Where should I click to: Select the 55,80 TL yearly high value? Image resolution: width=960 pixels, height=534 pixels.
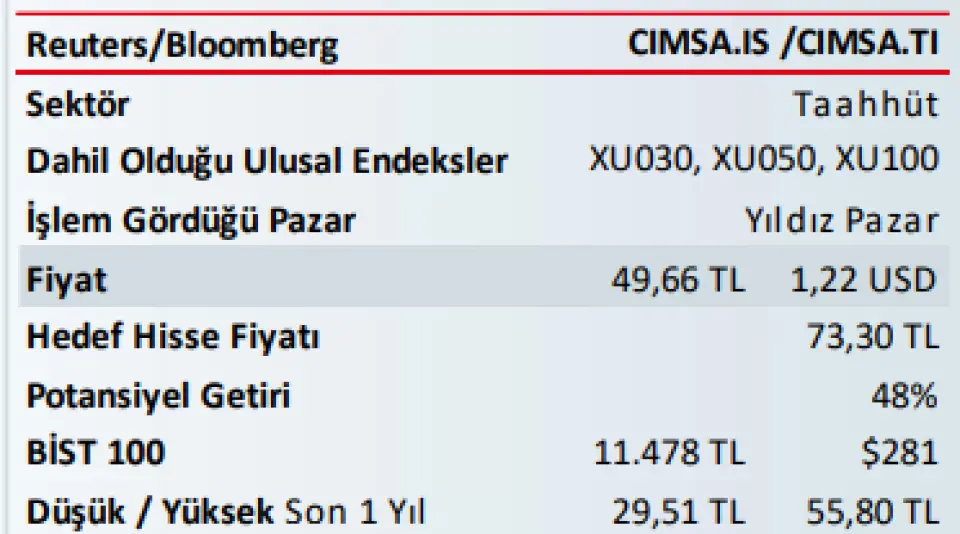click(x=872, y=512)
